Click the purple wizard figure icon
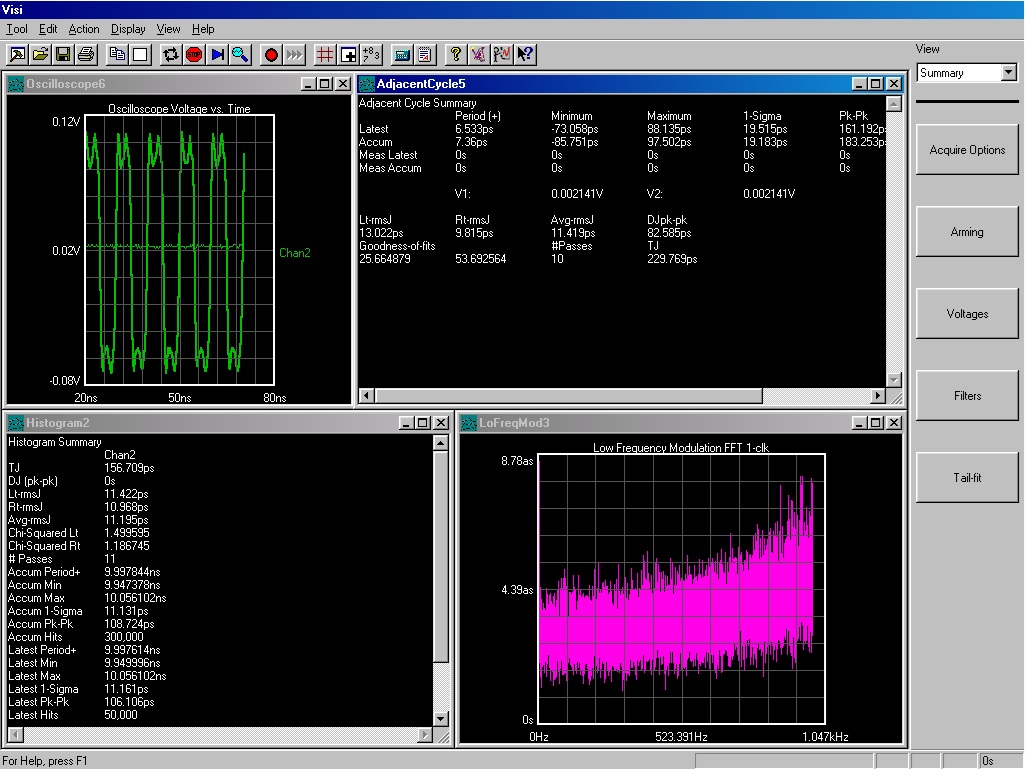Viewport: 1025px width, 769px height. tap(479, 55)
